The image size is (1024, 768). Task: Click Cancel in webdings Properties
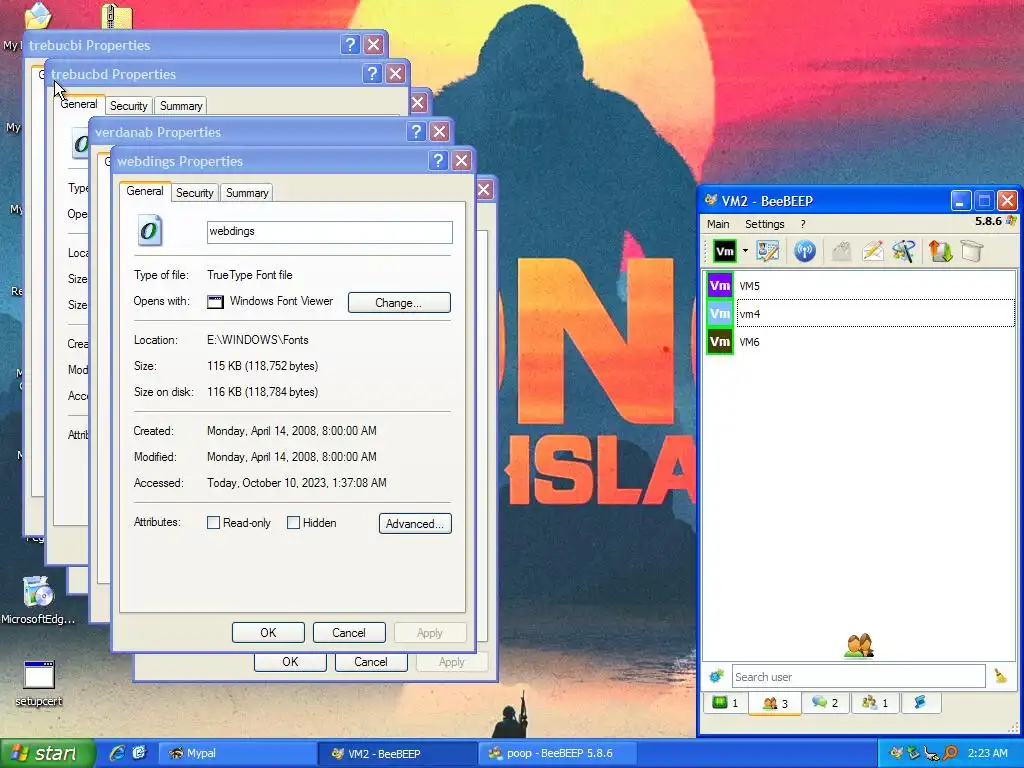pyautogui.click(x=349, y=632)
